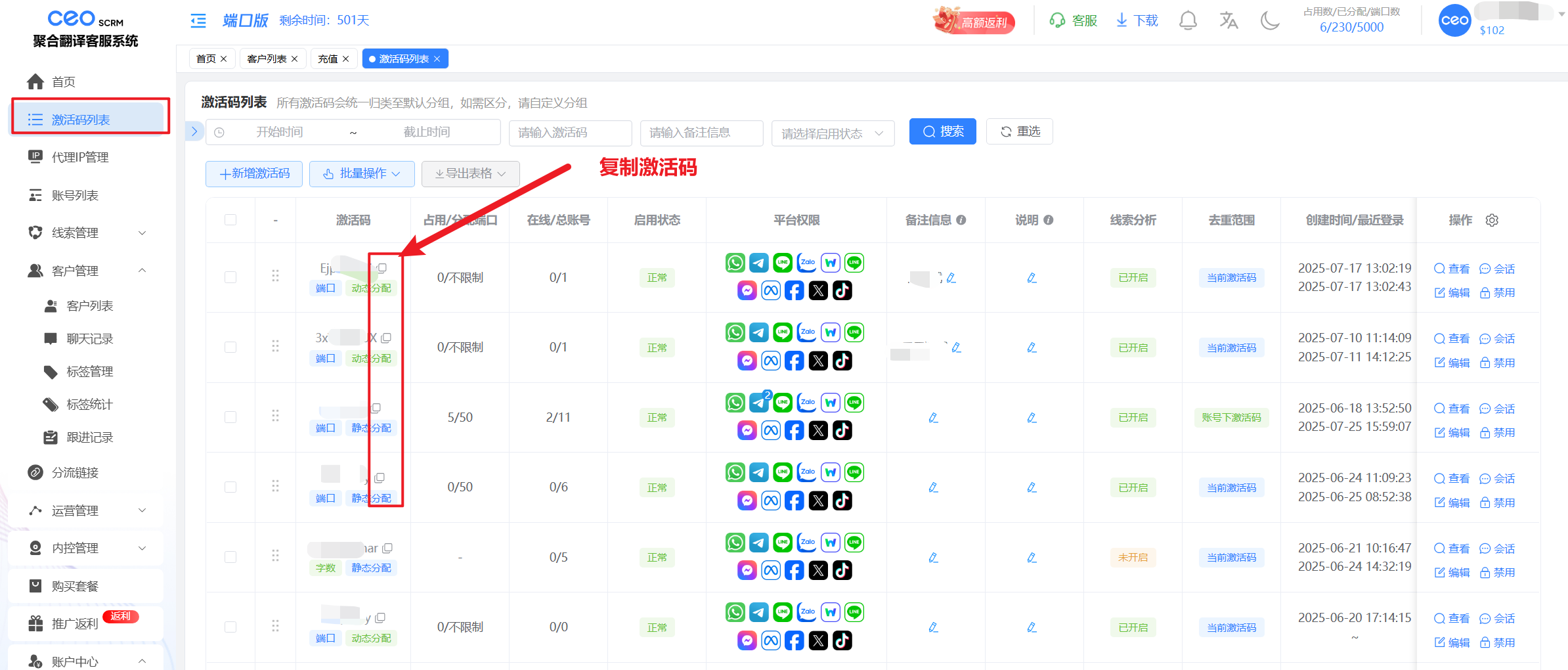This screenshot has height=670, width=1568.
Task: Switch to the 首页 tab
Action: pos(211,59)
